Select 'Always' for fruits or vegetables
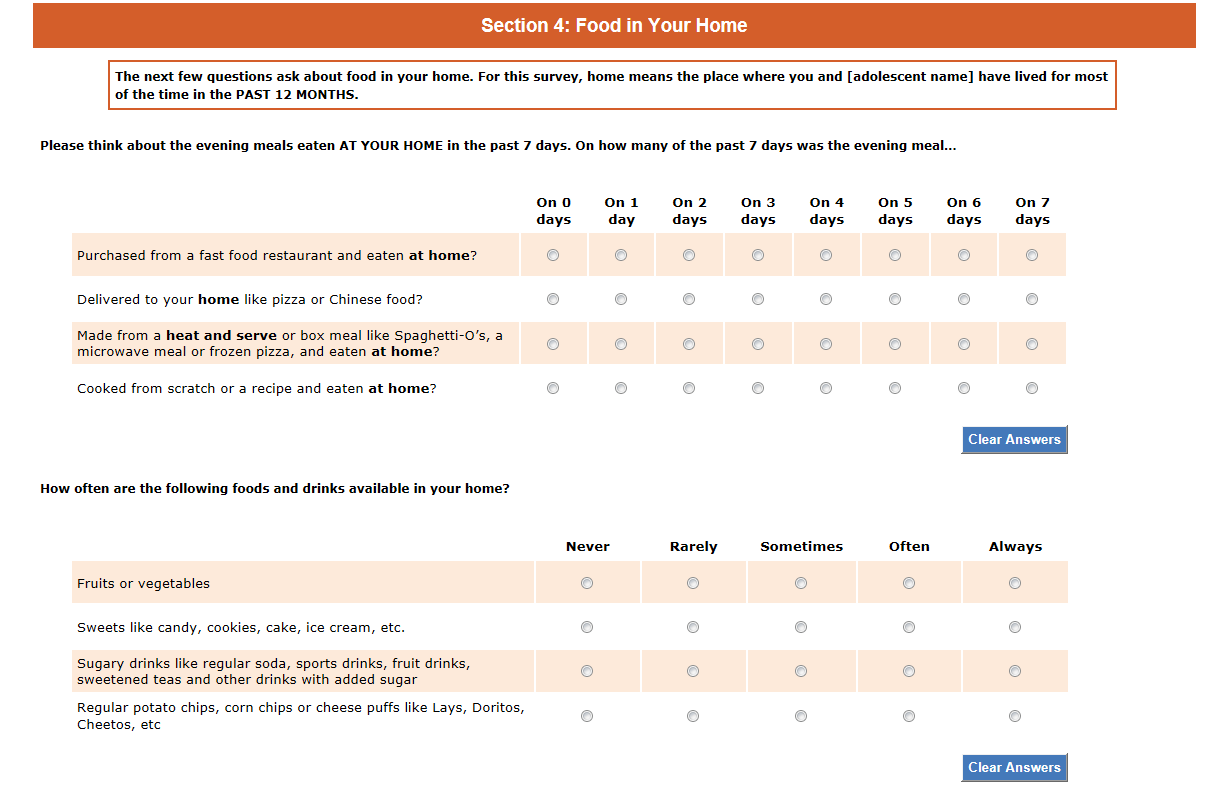1209x787 pixels. 1015,583
